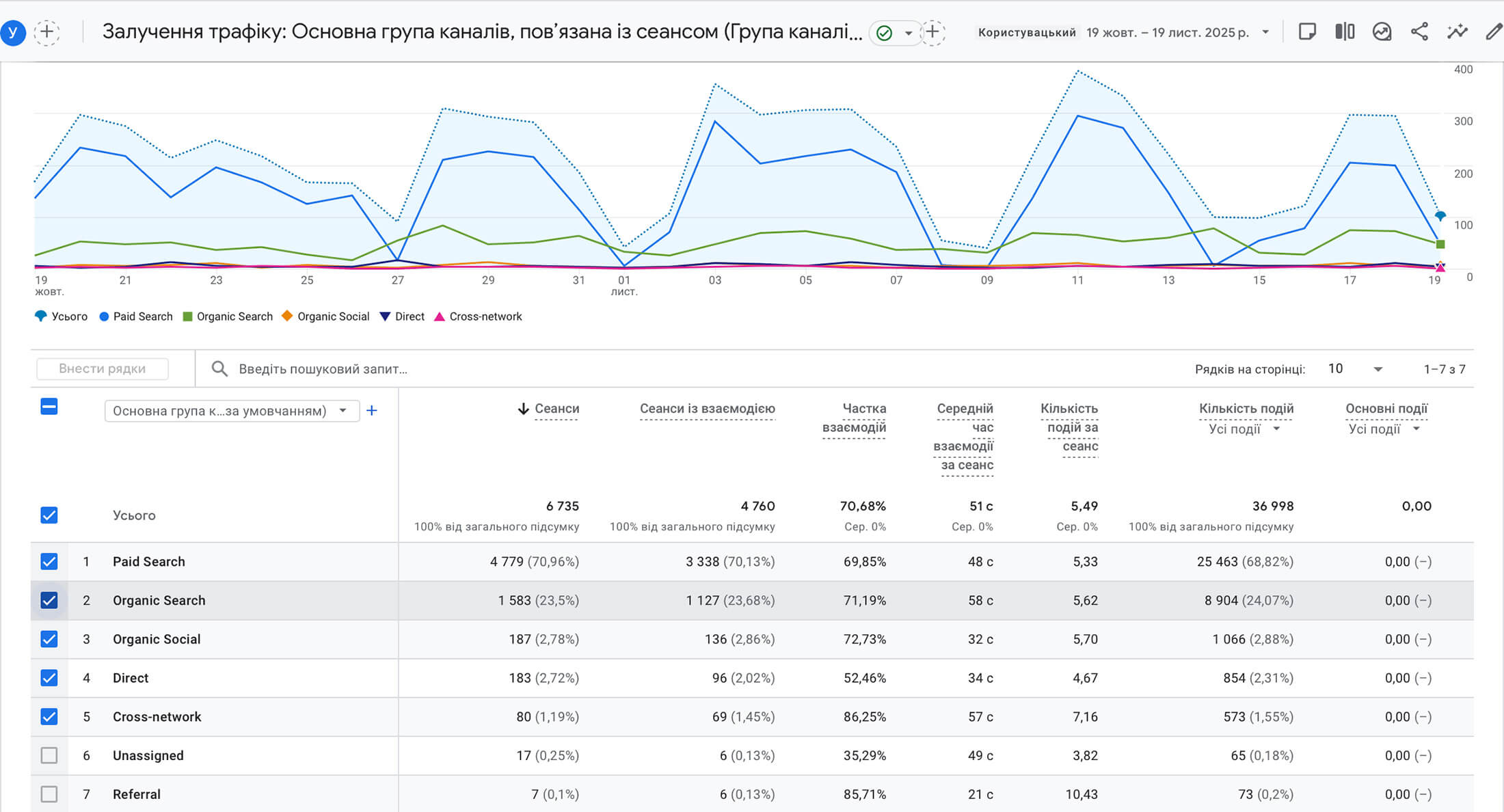Check the Unassigned row checkbox
The width and height of the screenshot is (1504, 812).
(49, 755)
